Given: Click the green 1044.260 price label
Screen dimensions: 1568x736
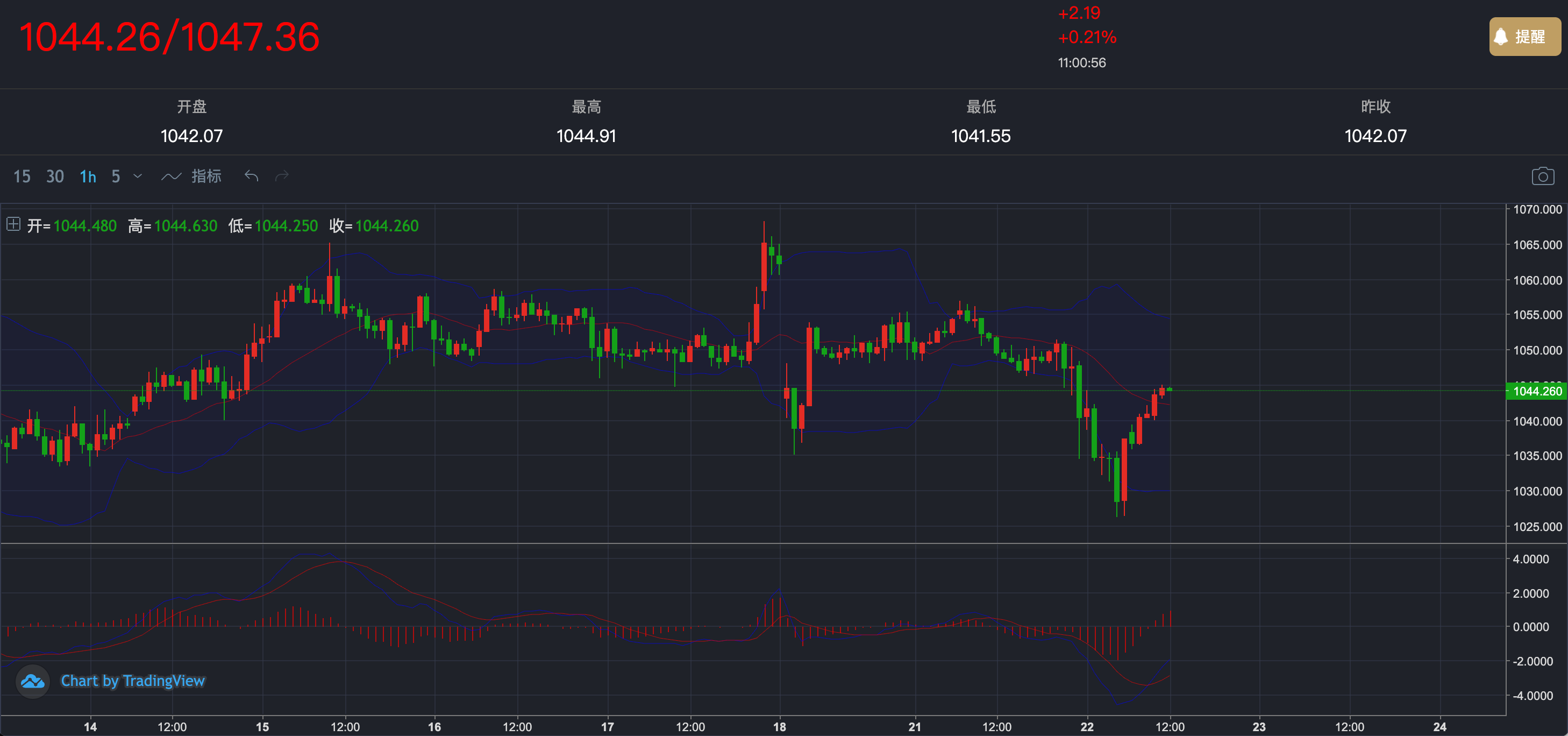Looking at the screenshot, I should pos(1536,391).
